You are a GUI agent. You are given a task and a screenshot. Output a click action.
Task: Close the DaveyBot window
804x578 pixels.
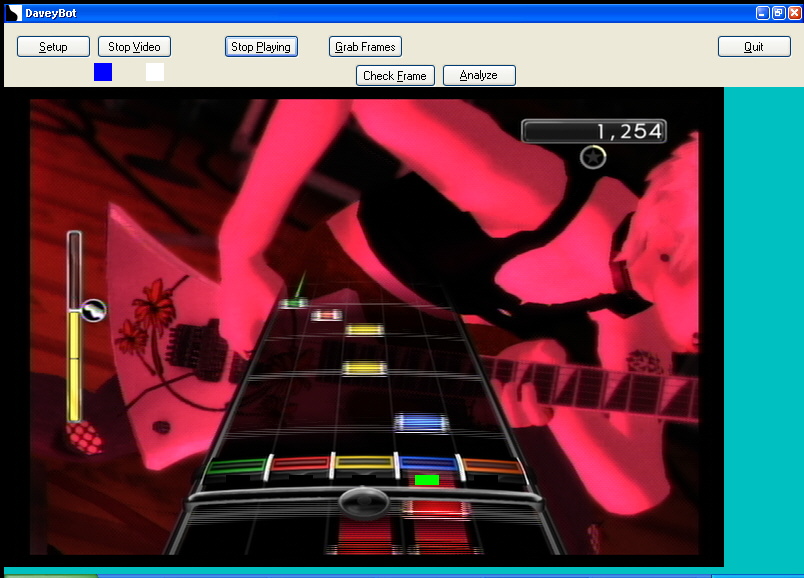[x=795, y=13]
